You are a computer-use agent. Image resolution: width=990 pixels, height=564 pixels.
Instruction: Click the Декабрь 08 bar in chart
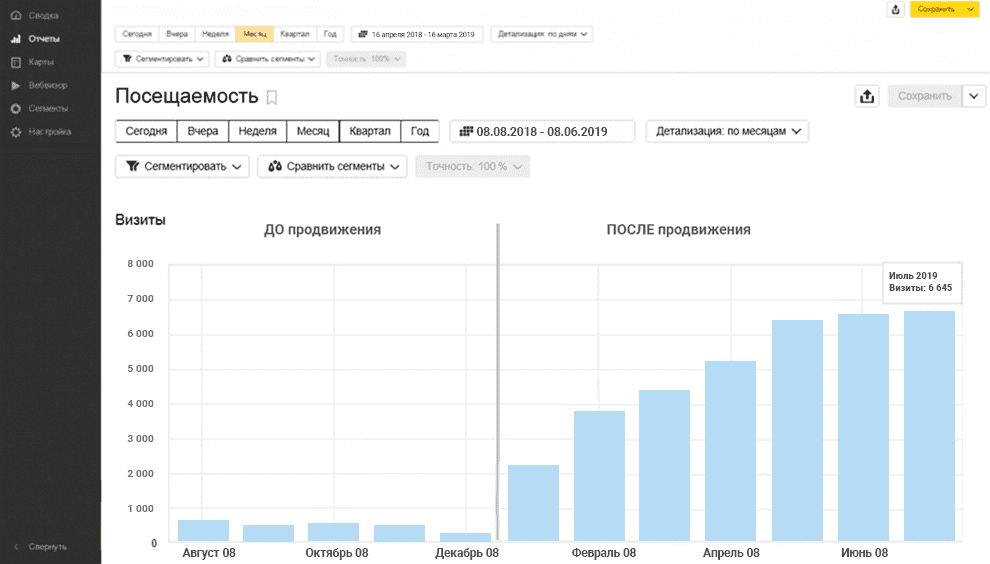pos(465,537)
